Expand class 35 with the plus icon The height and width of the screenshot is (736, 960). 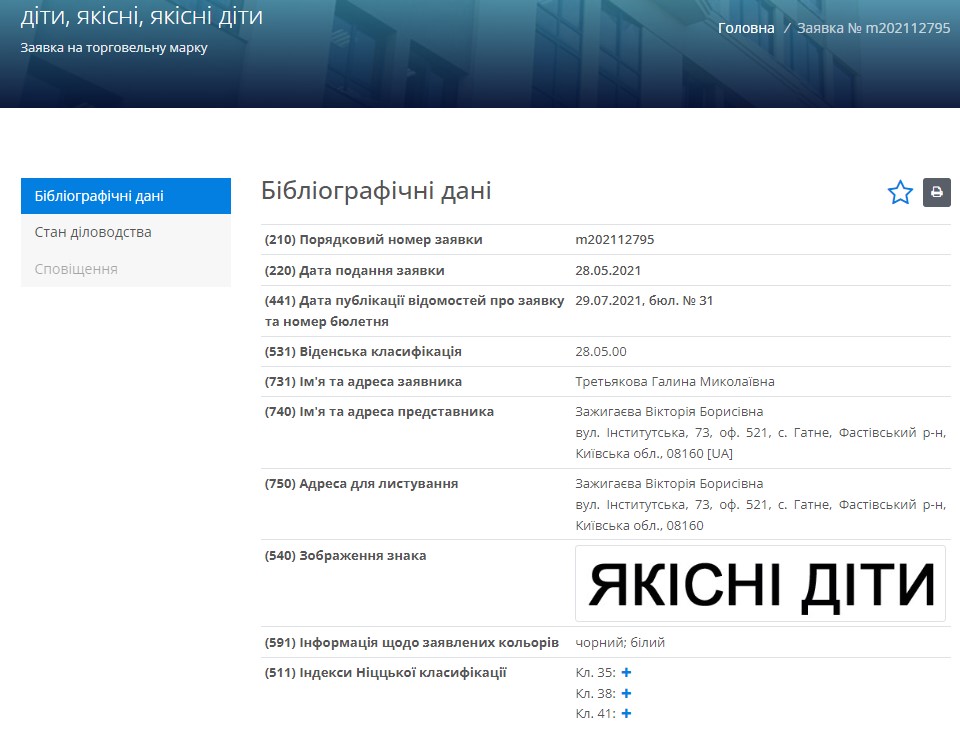click(626, 673)
